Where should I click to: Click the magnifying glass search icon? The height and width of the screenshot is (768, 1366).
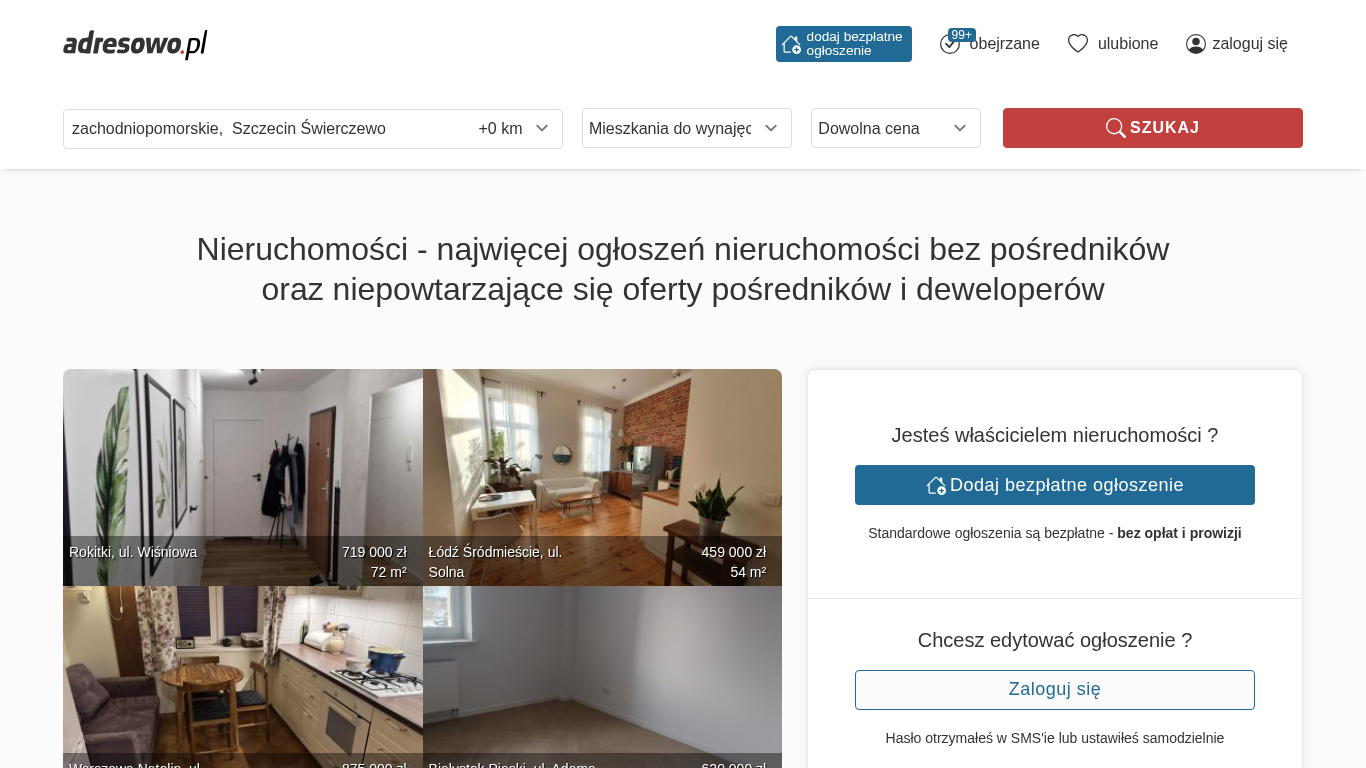(x=1115, y=128)
